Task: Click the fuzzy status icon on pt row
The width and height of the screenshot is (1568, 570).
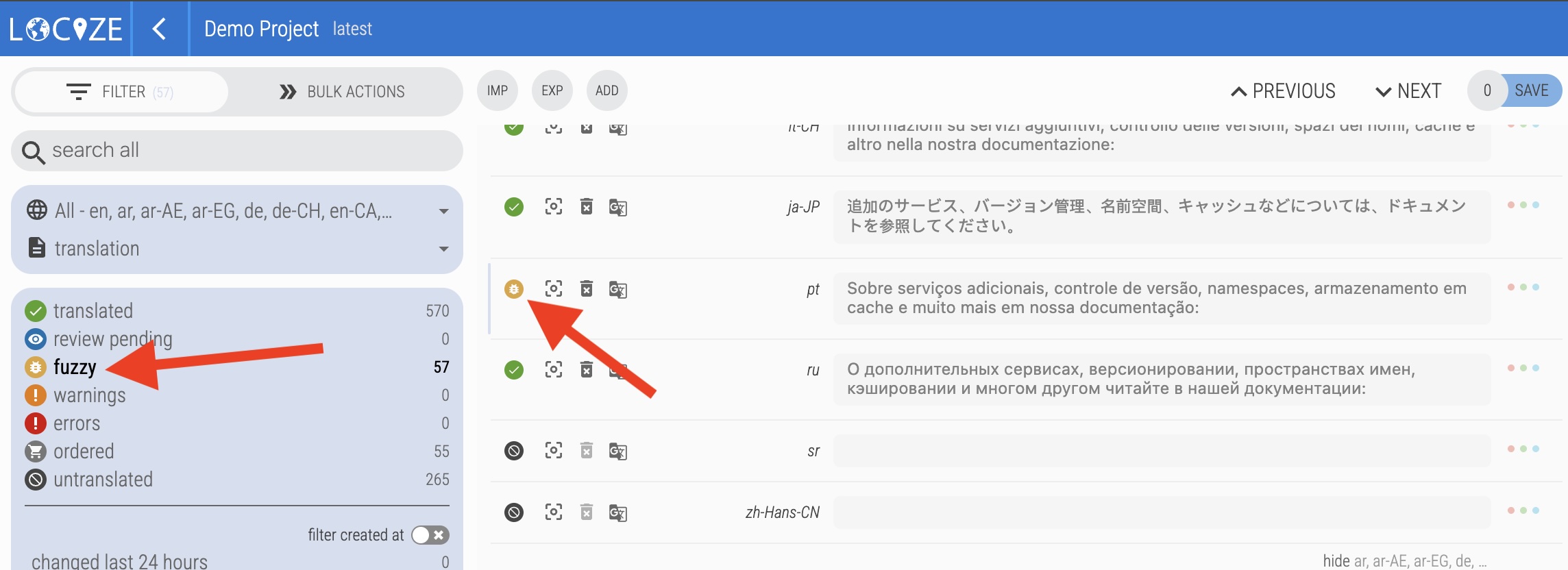Action: click(x=513, y=289)
